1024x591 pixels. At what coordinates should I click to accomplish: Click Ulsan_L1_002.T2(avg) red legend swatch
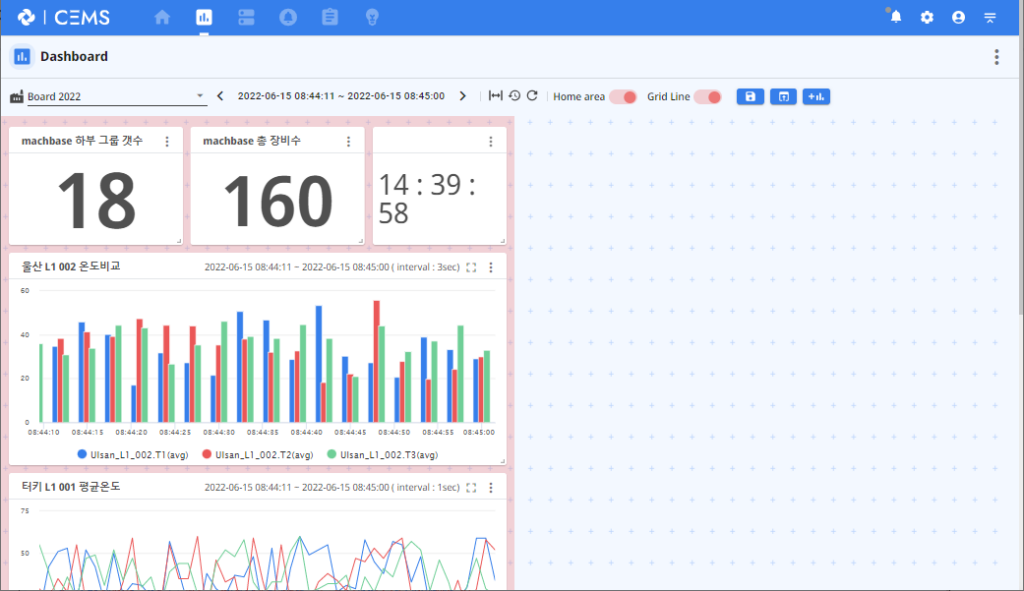pyautogui.click(x=207, y=454)
